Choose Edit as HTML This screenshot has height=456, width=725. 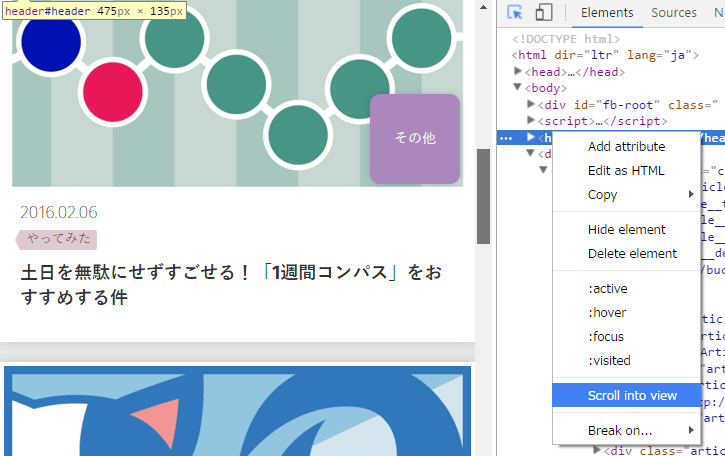click(627, 171)
